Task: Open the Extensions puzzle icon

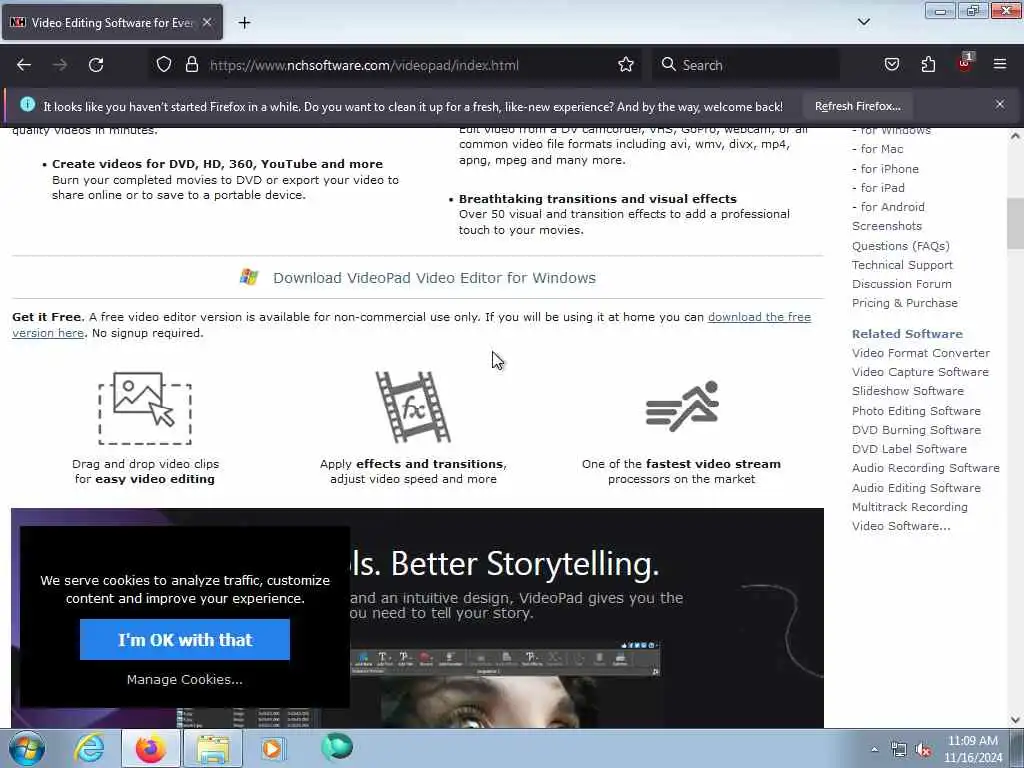Action: [x=928, y=65]
